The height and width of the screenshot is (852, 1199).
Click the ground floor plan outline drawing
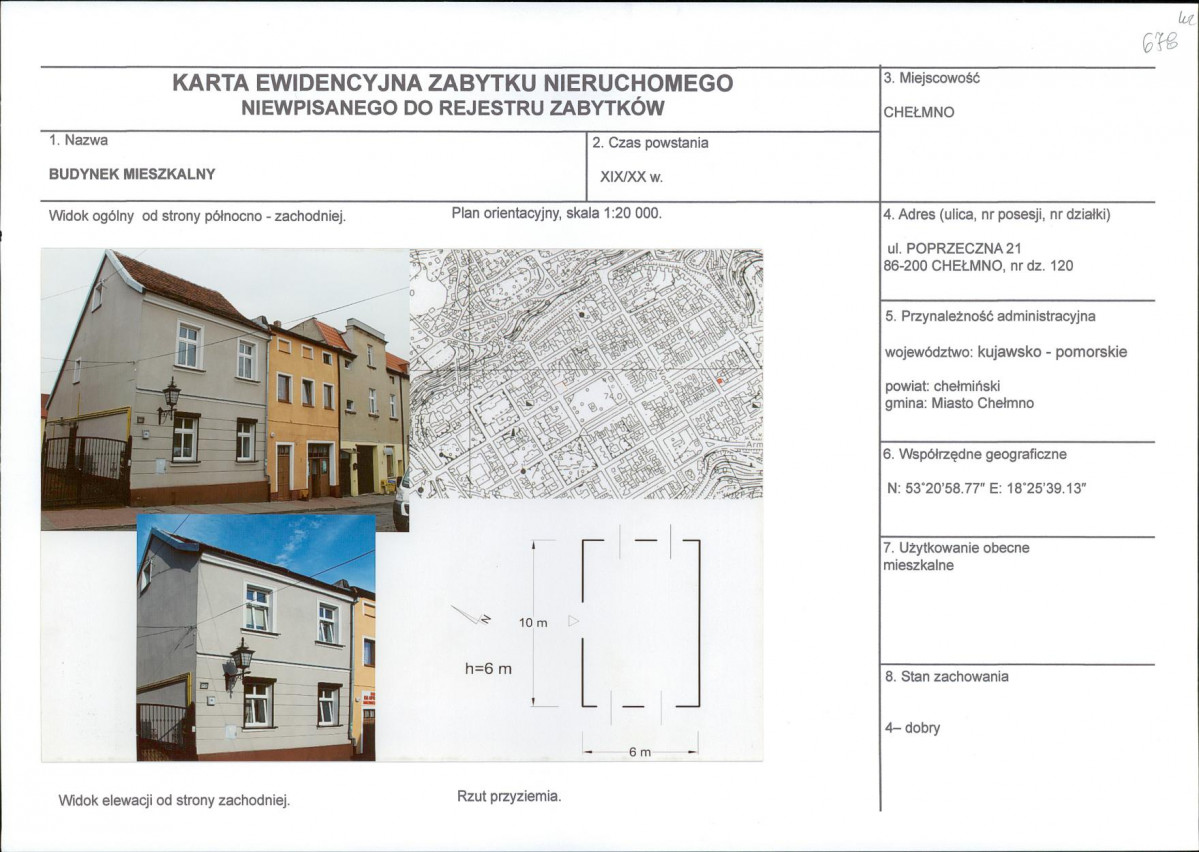point(641,624)
